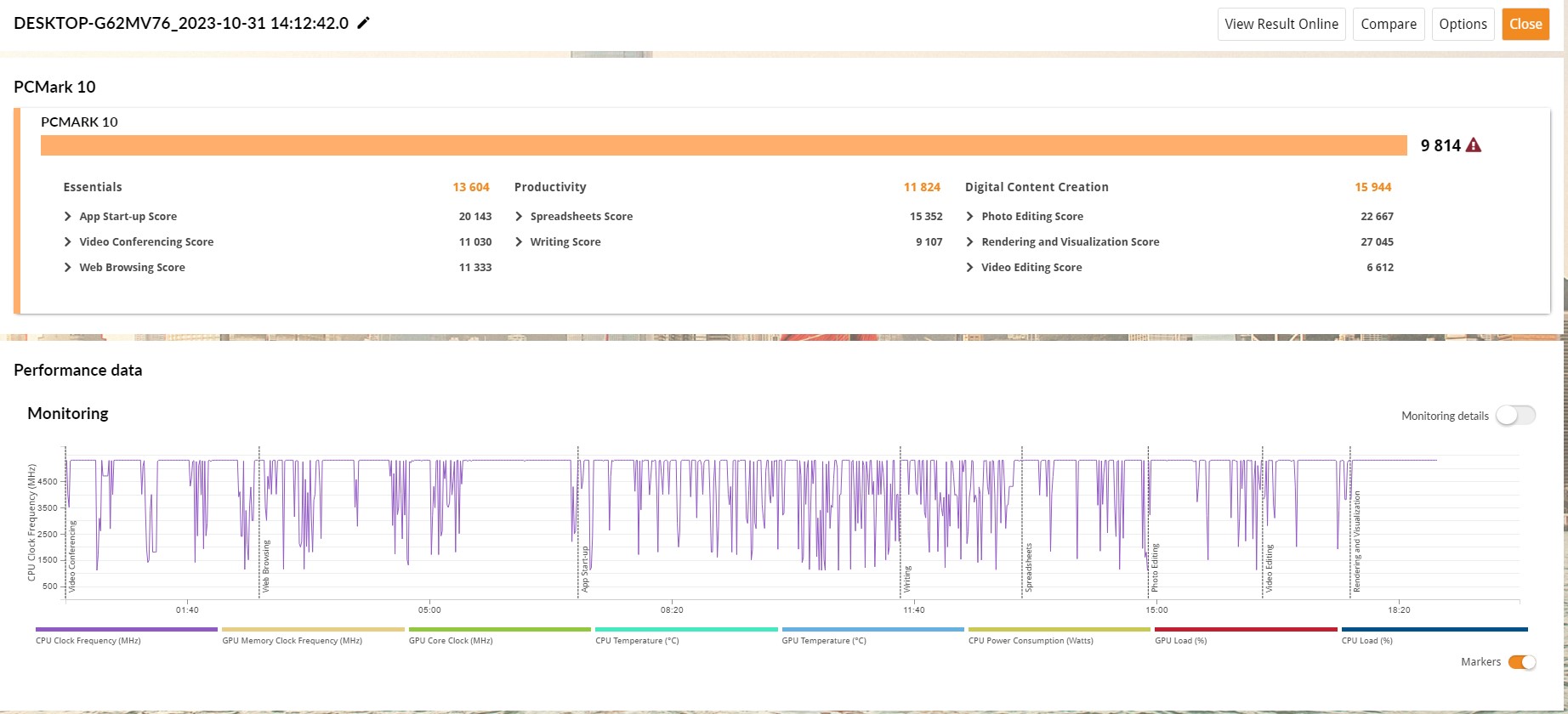
Task: Click Writing Score value 9 107
Action: pos(929,242)
